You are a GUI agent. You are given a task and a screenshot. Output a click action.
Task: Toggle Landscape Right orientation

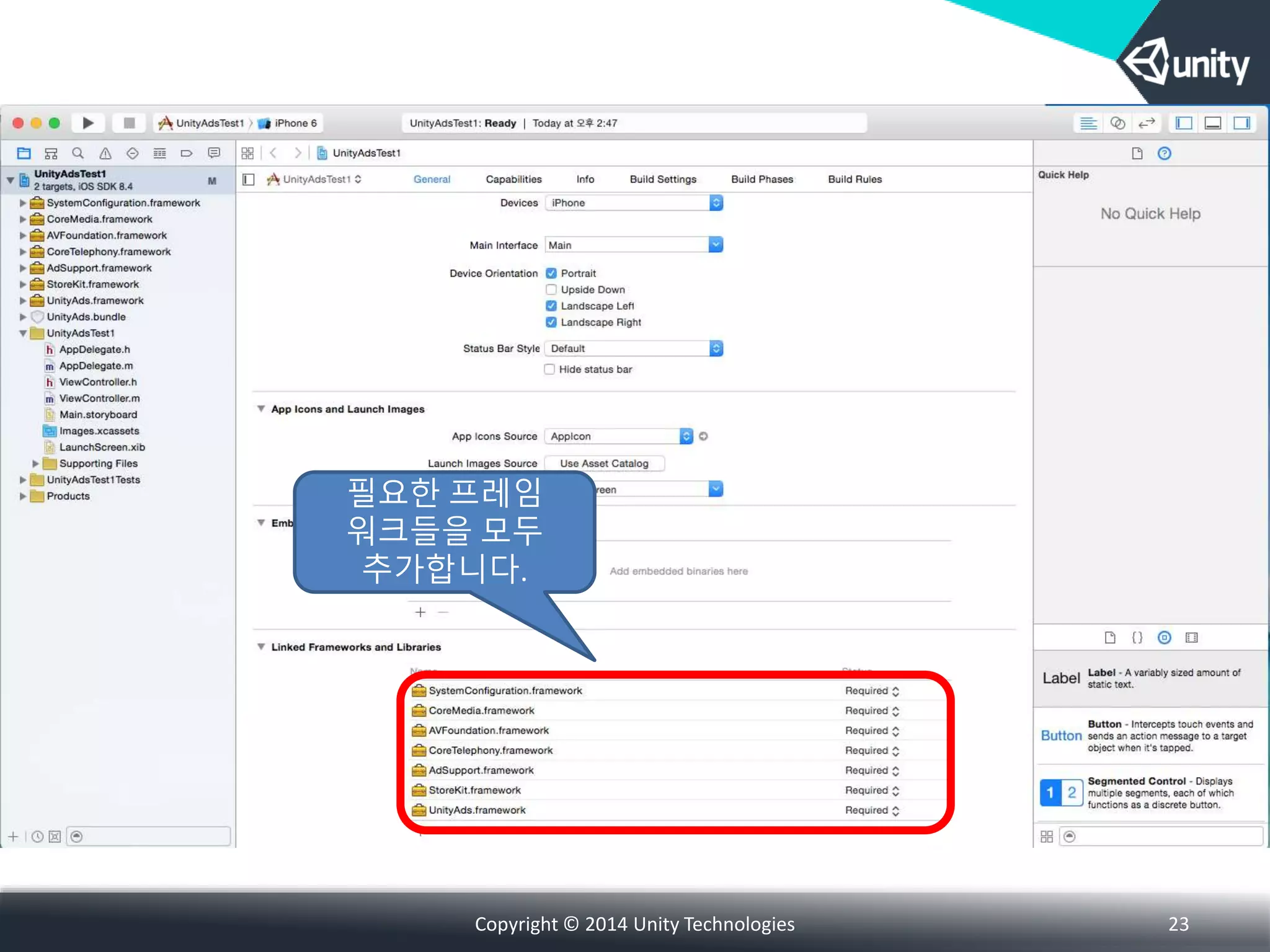pyautogui.click(x=551, y=322)
